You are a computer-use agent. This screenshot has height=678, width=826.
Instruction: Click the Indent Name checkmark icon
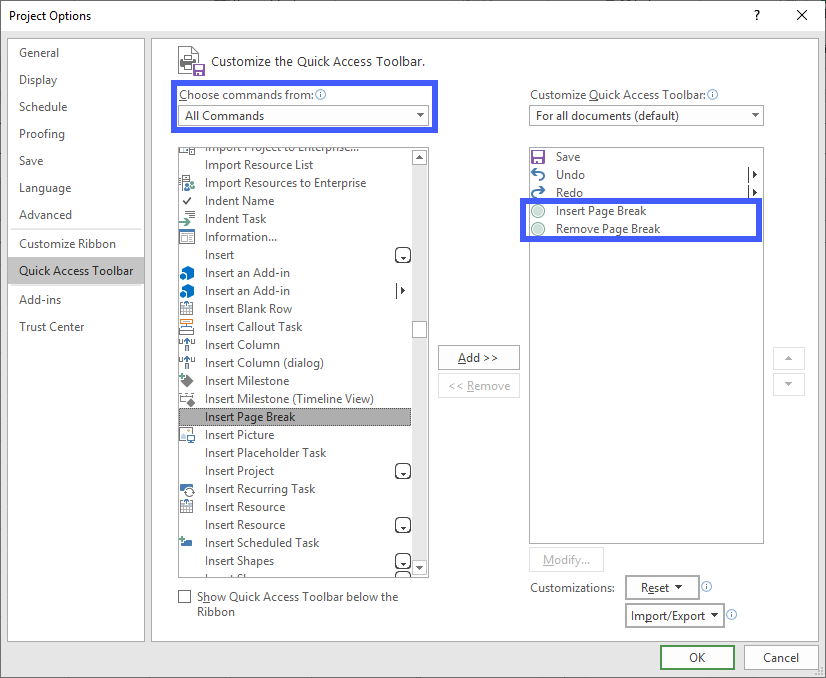(187, 201)
